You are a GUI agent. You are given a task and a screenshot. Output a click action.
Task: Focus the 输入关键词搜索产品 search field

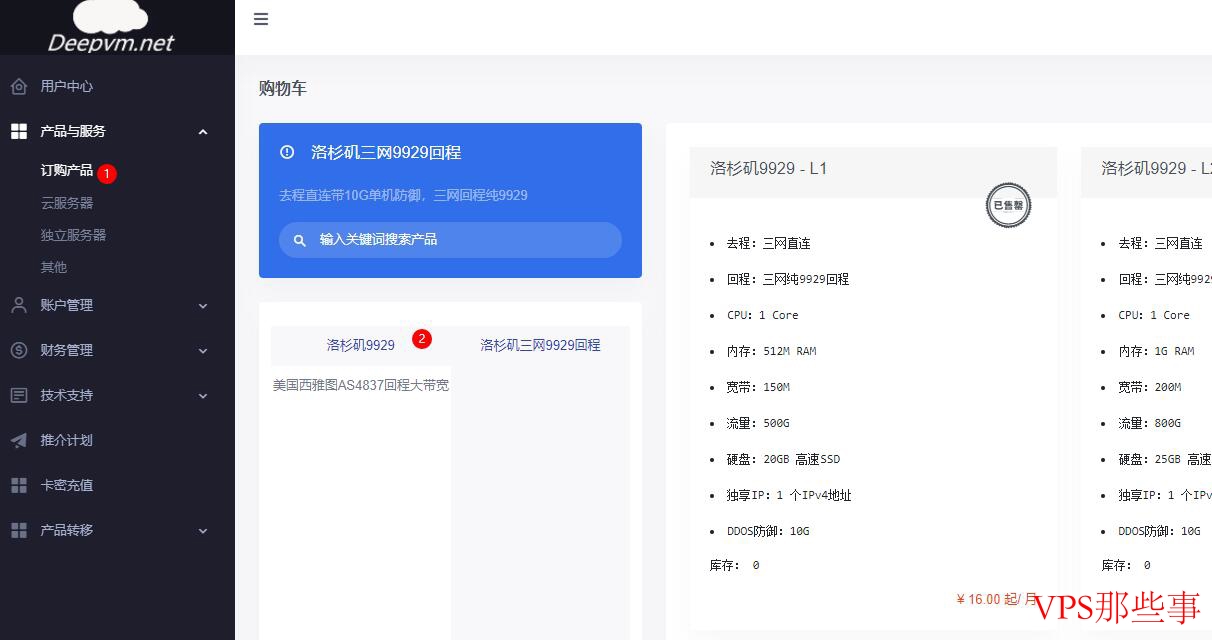coord(450,240)
